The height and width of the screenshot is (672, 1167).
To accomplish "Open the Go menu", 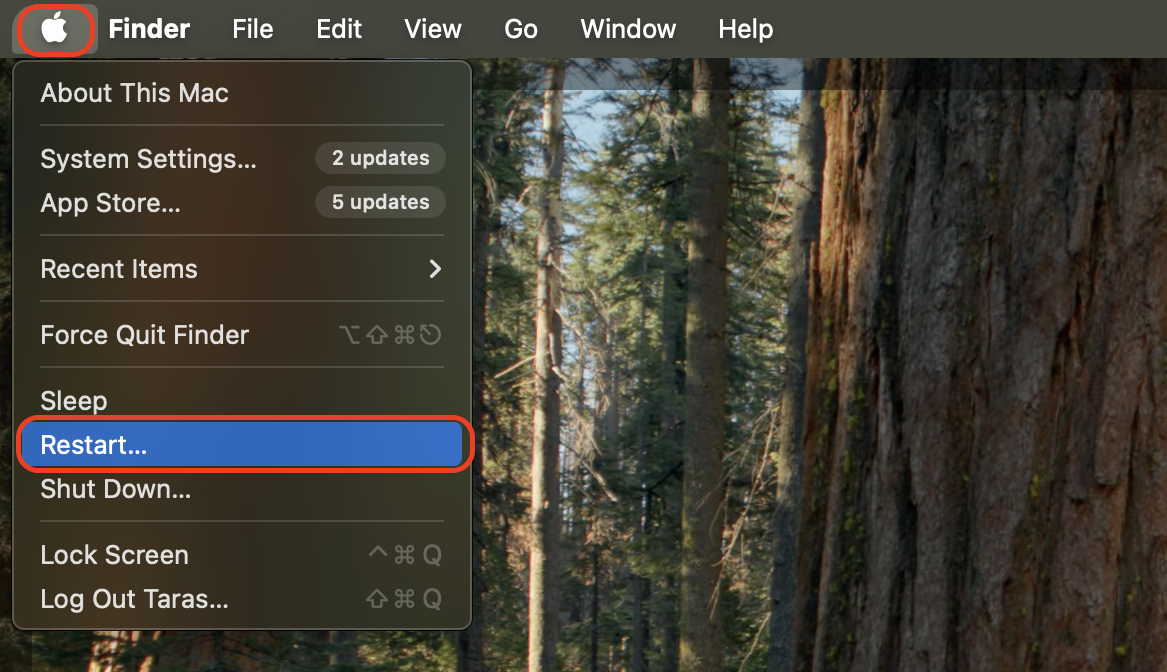I will 520,29.
